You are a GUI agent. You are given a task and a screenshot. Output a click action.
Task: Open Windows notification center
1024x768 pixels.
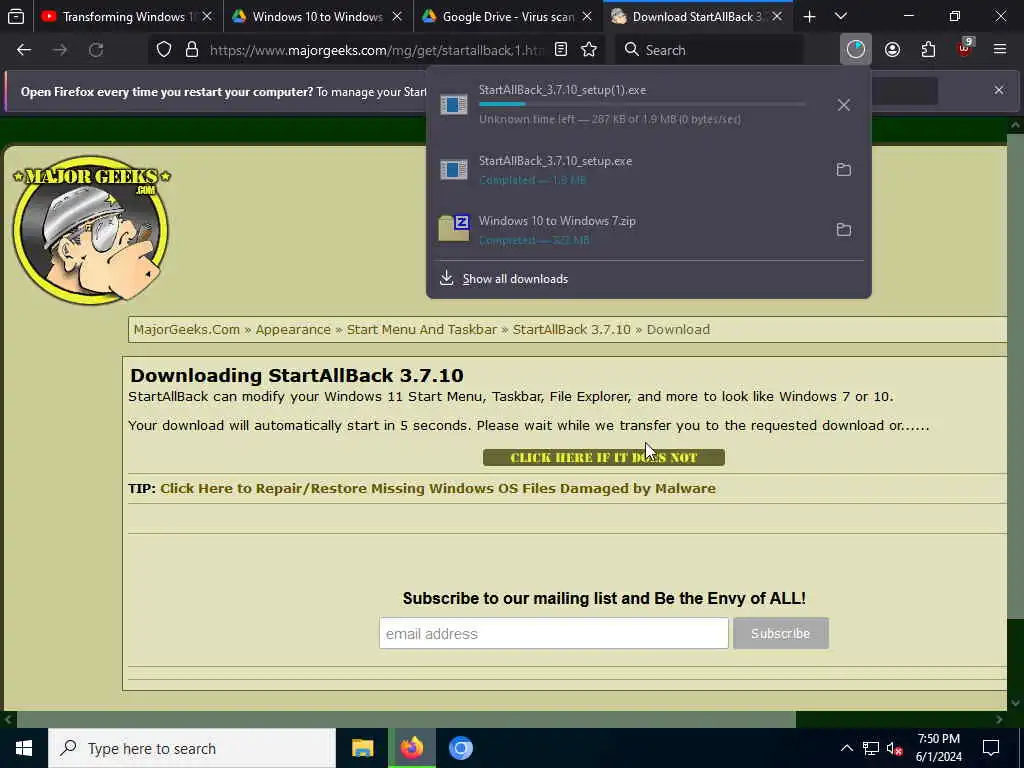(x=991, y=748)
